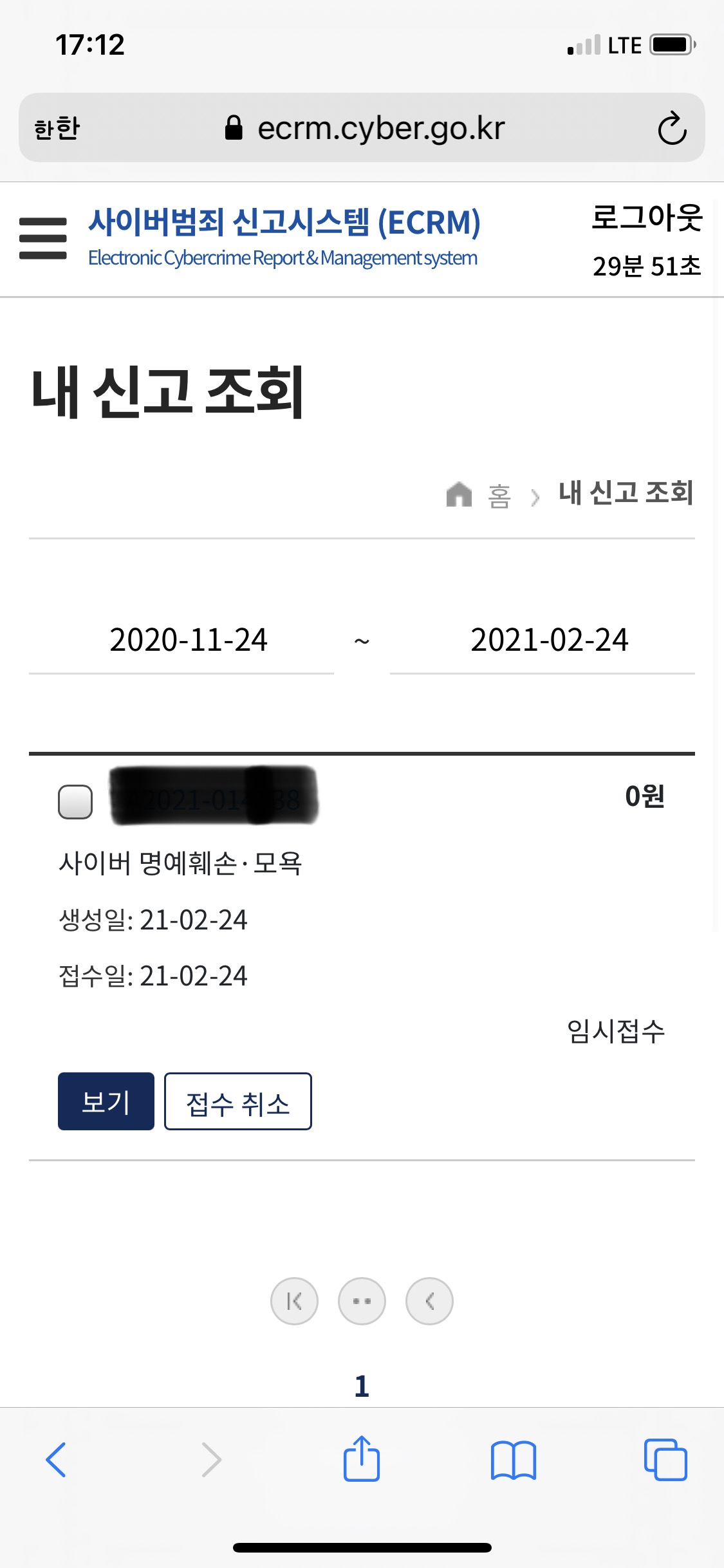Select page 1 in pagination
The width and height of the screenshot is (724, 1568).
point(362,1386)
